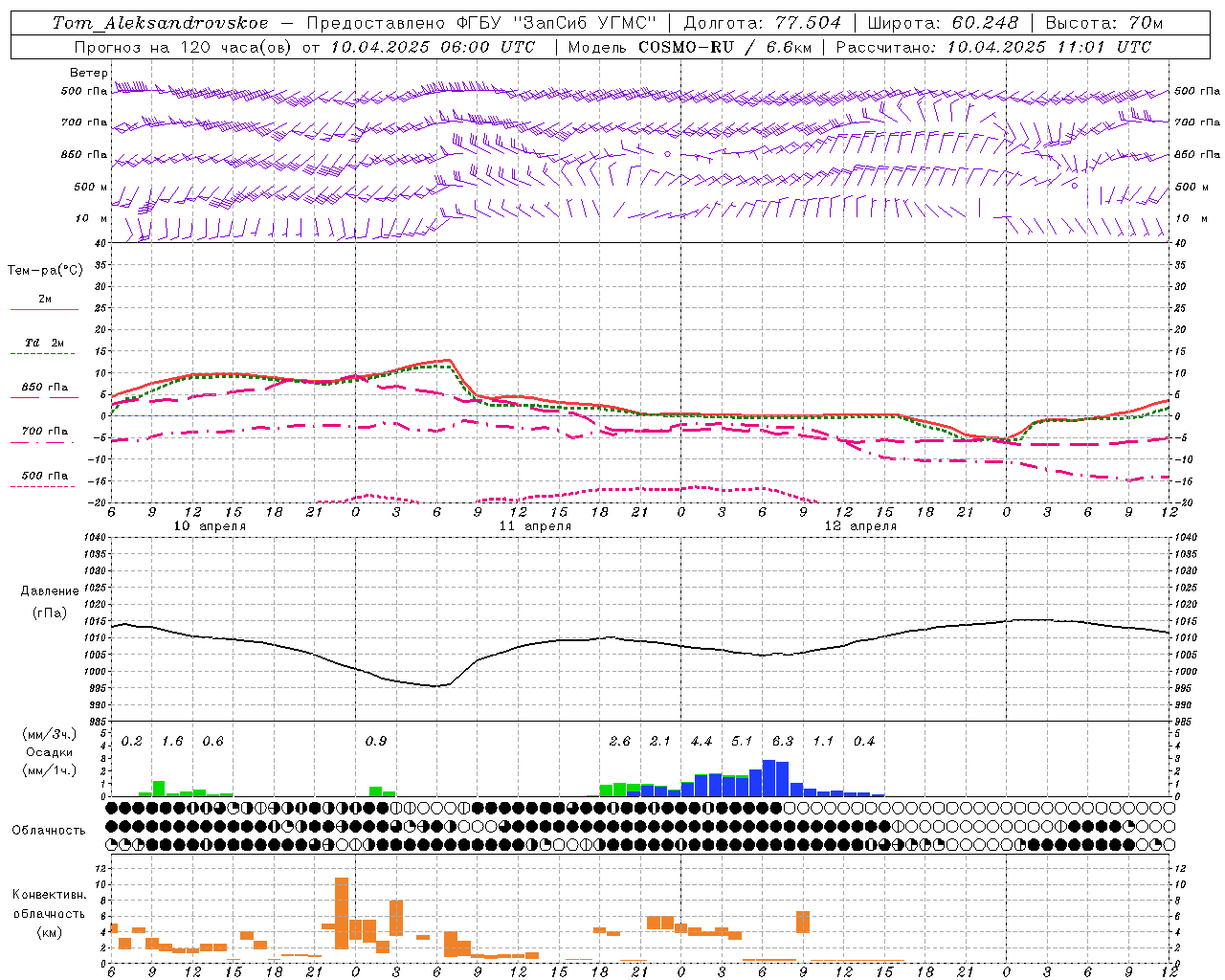1225x980 pixels.
Task: Click the Прогноз на 120 часа(ов) text
Action: click(x=184, y=47)
